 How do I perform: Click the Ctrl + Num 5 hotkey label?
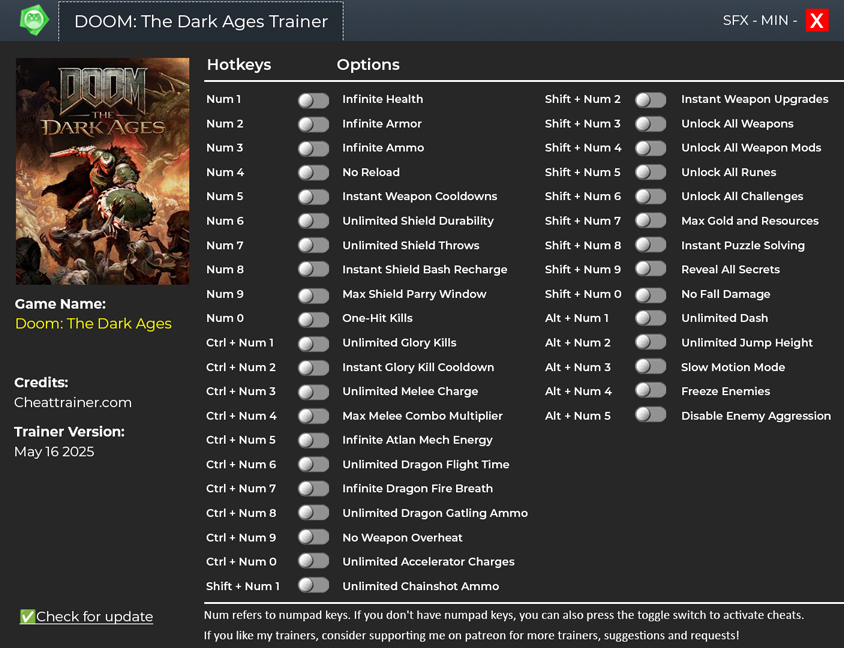click(x=241, y=440)
